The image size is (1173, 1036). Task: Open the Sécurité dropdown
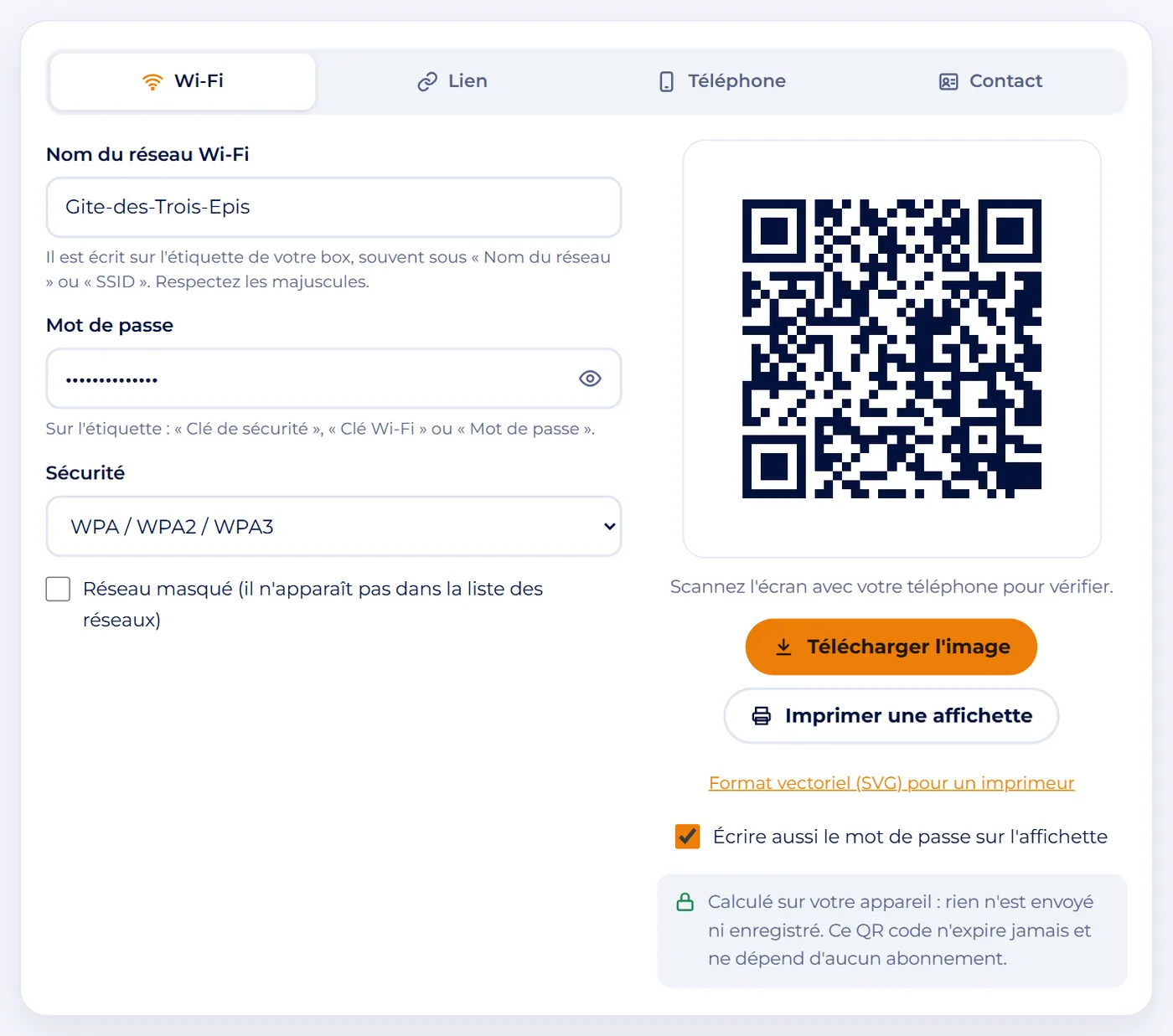tap(333, 526)
